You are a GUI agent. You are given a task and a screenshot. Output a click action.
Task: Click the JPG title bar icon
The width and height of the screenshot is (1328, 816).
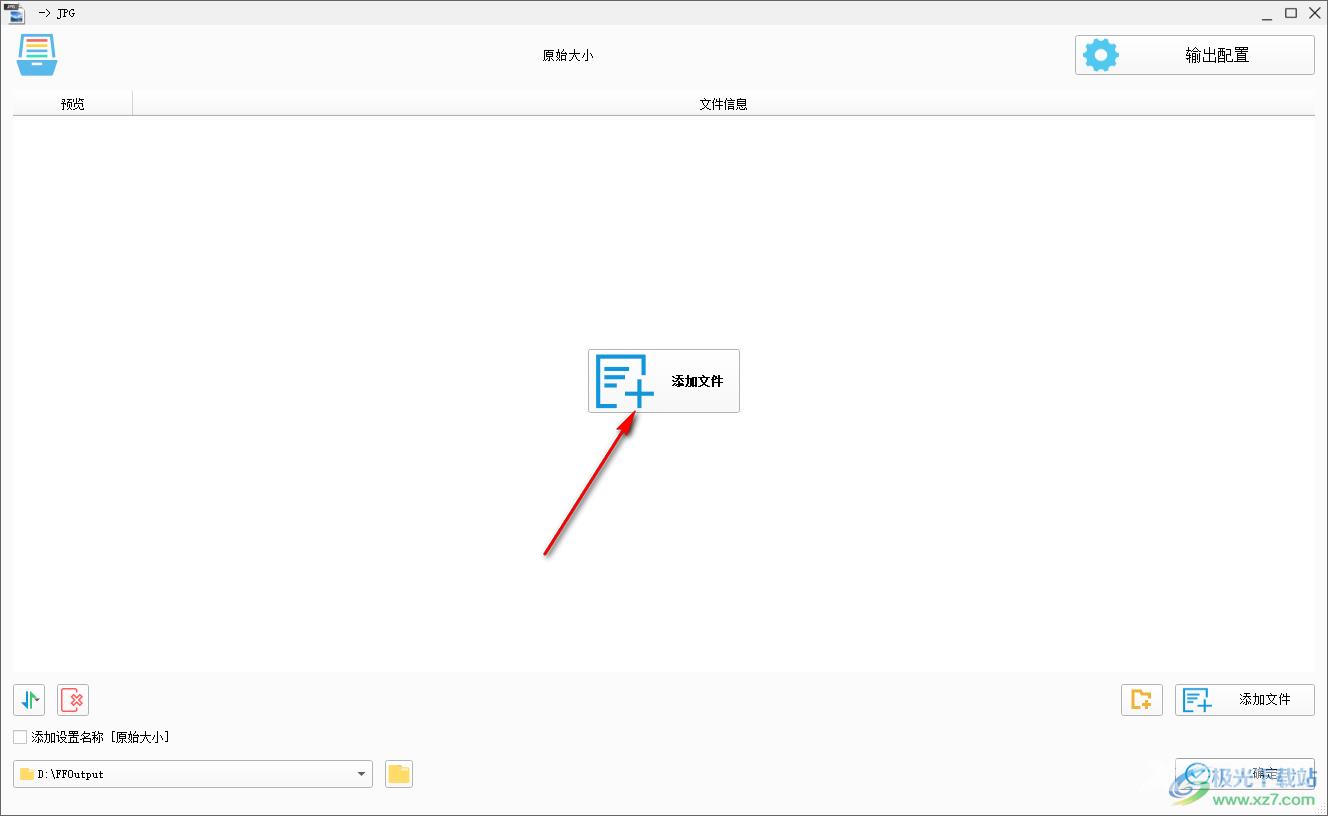[x=16, y=13]
